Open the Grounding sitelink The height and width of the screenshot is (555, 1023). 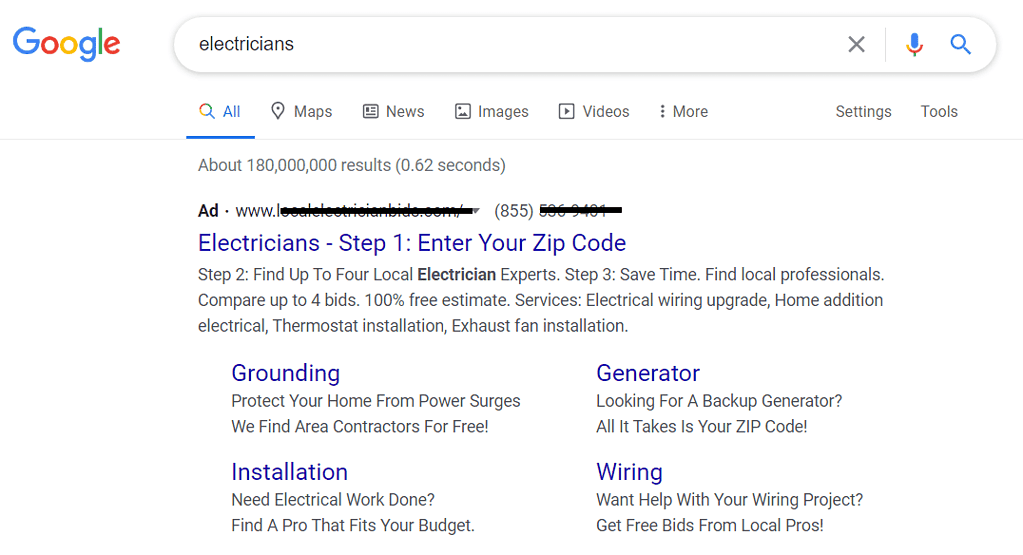(x=285, y=373)
